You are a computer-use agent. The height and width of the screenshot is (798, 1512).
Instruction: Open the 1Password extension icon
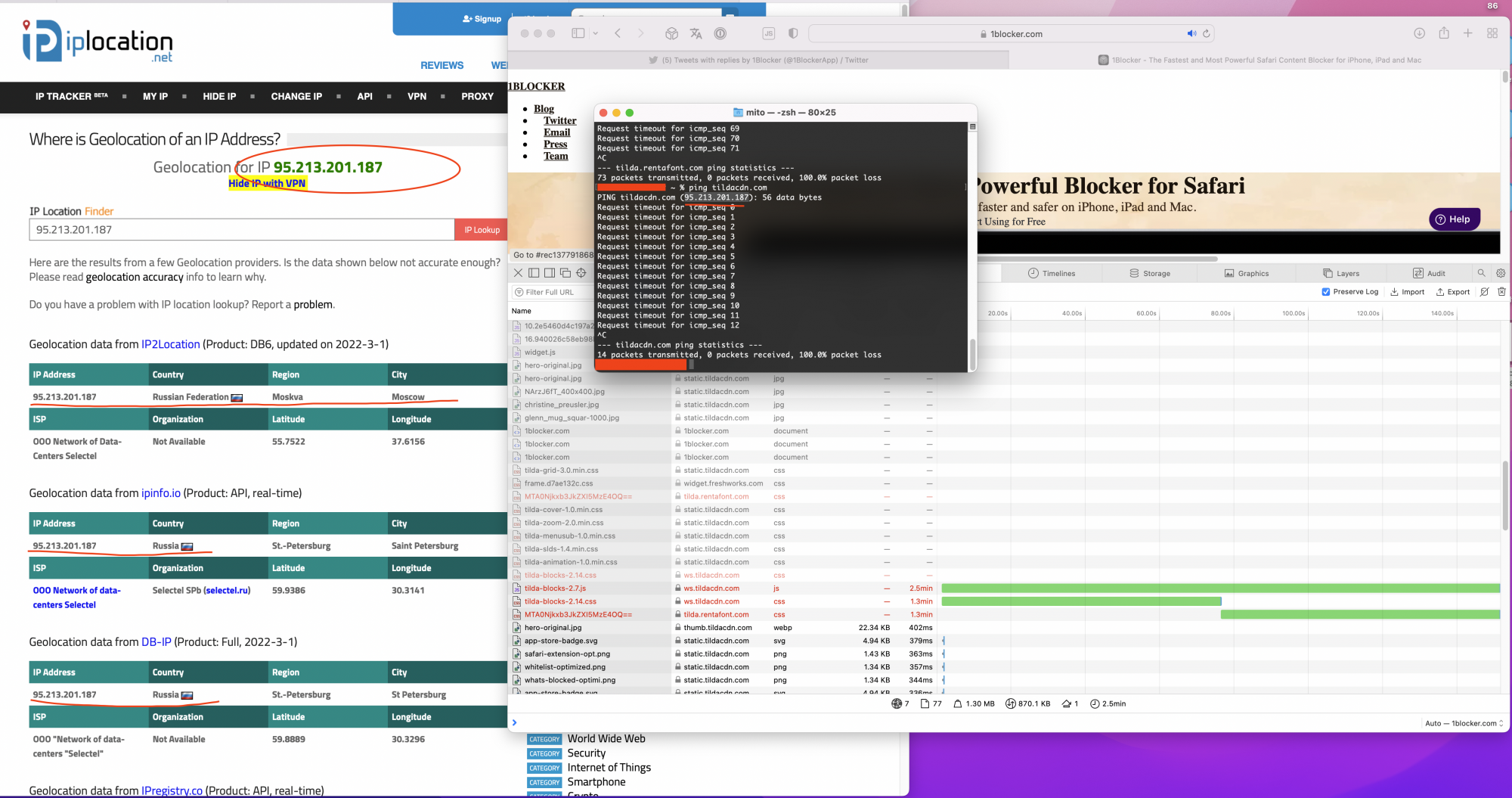point(720,33)
